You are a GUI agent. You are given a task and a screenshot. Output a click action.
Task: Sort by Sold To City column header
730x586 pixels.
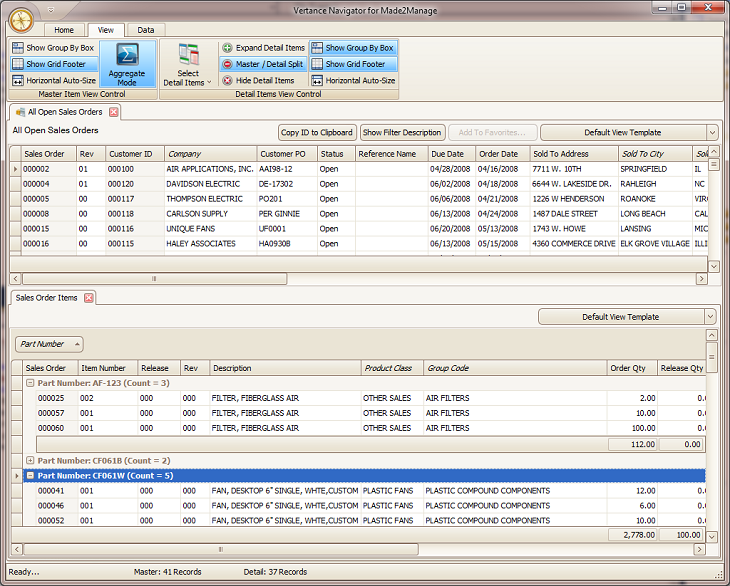[656, 154]
